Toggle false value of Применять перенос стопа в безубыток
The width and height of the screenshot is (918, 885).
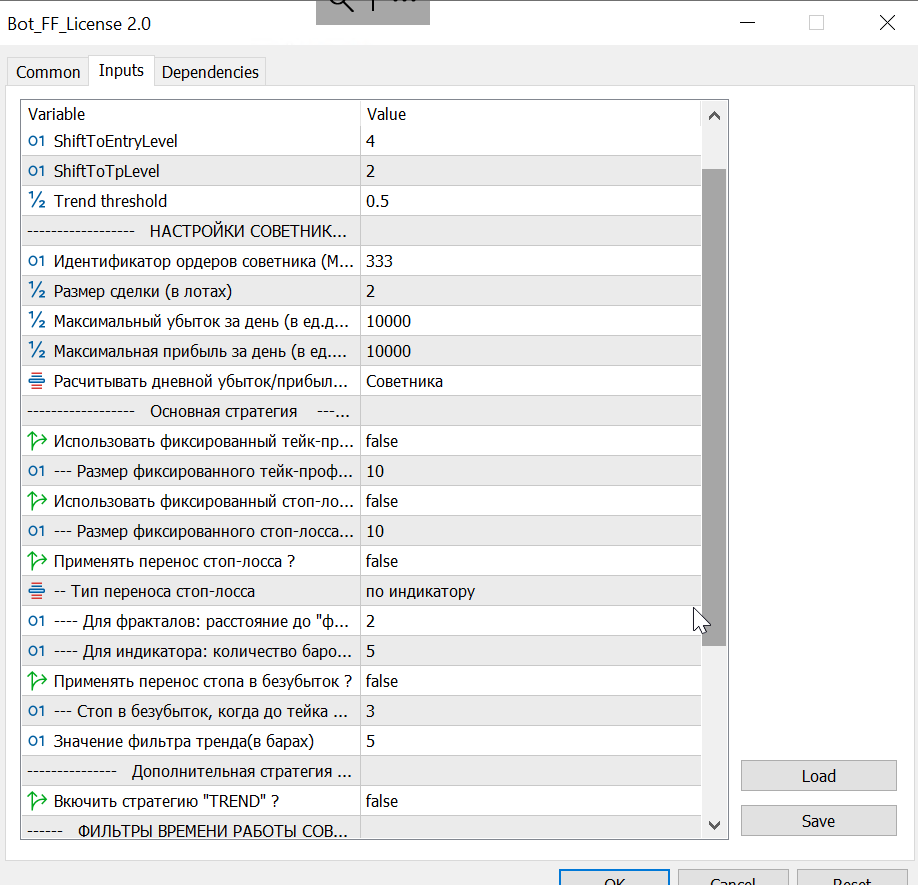point(530,681)
